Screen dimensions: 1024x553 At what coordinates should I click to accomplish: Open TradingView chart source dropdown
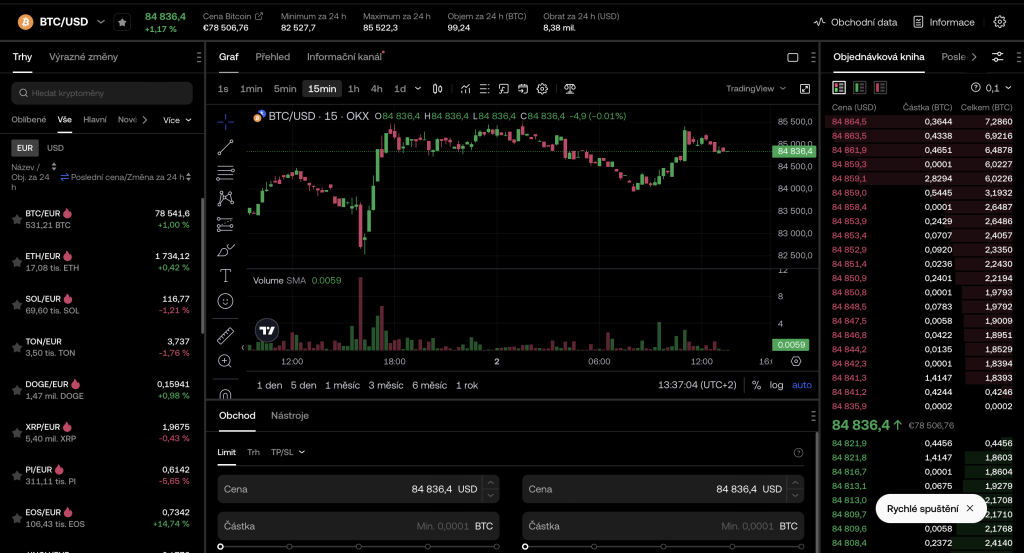point(756,89)
